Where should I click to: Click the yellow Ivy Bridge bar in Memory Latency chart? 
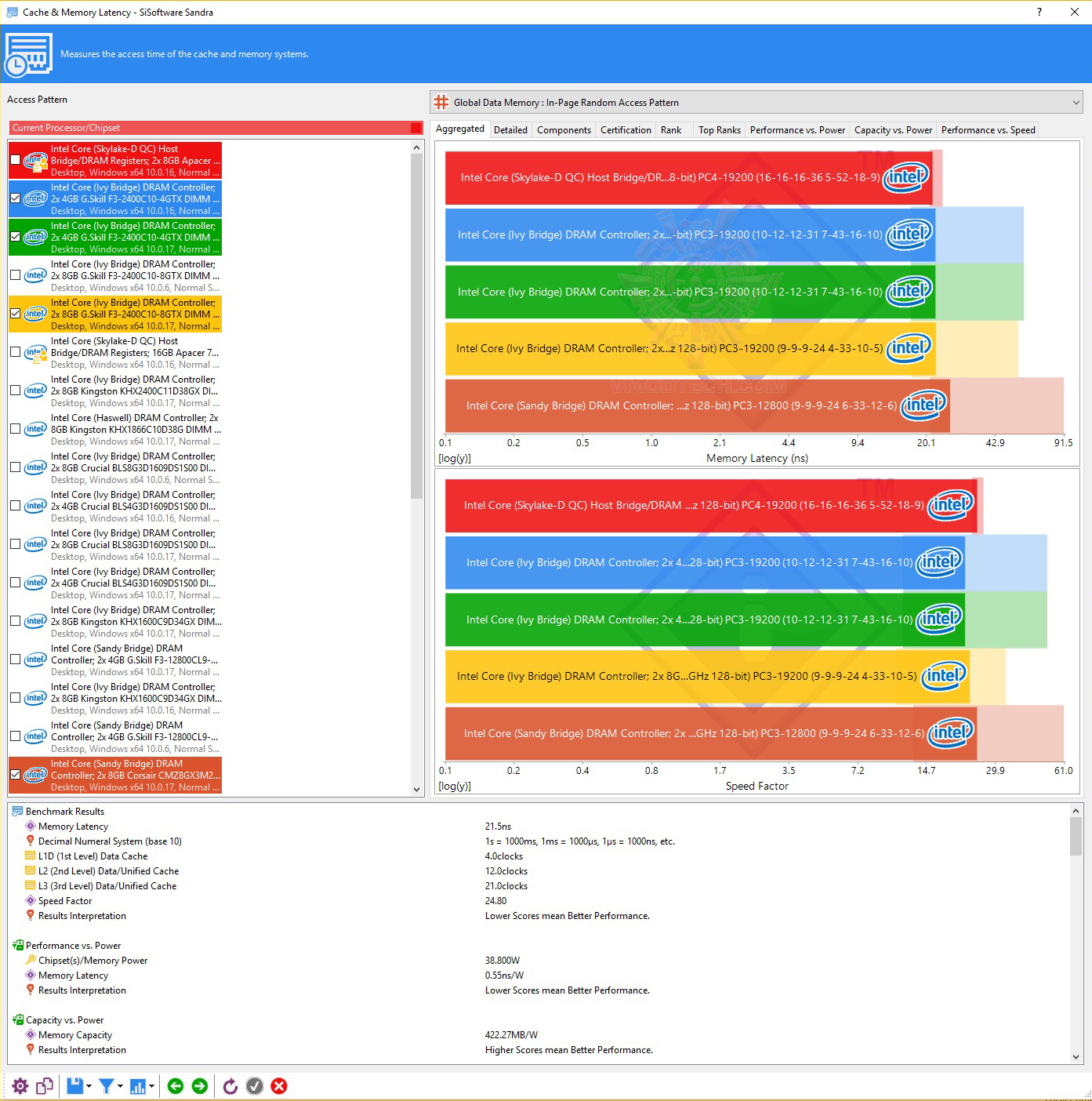click(691, 348)
